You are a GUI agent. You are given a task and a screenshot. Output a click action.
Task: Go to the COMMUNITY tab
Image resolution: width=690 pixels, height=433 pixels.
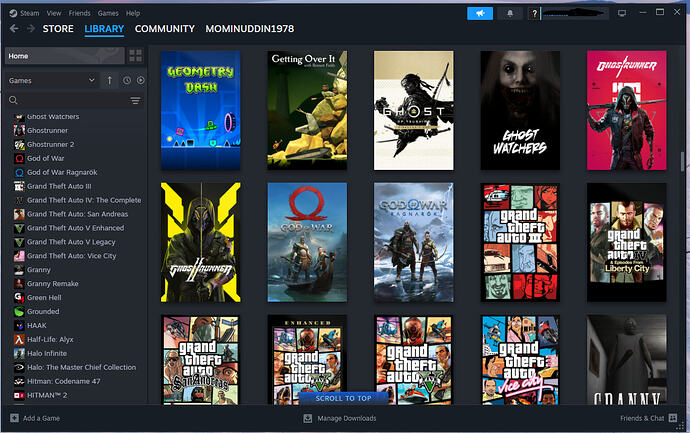click(x=164, y=29)
